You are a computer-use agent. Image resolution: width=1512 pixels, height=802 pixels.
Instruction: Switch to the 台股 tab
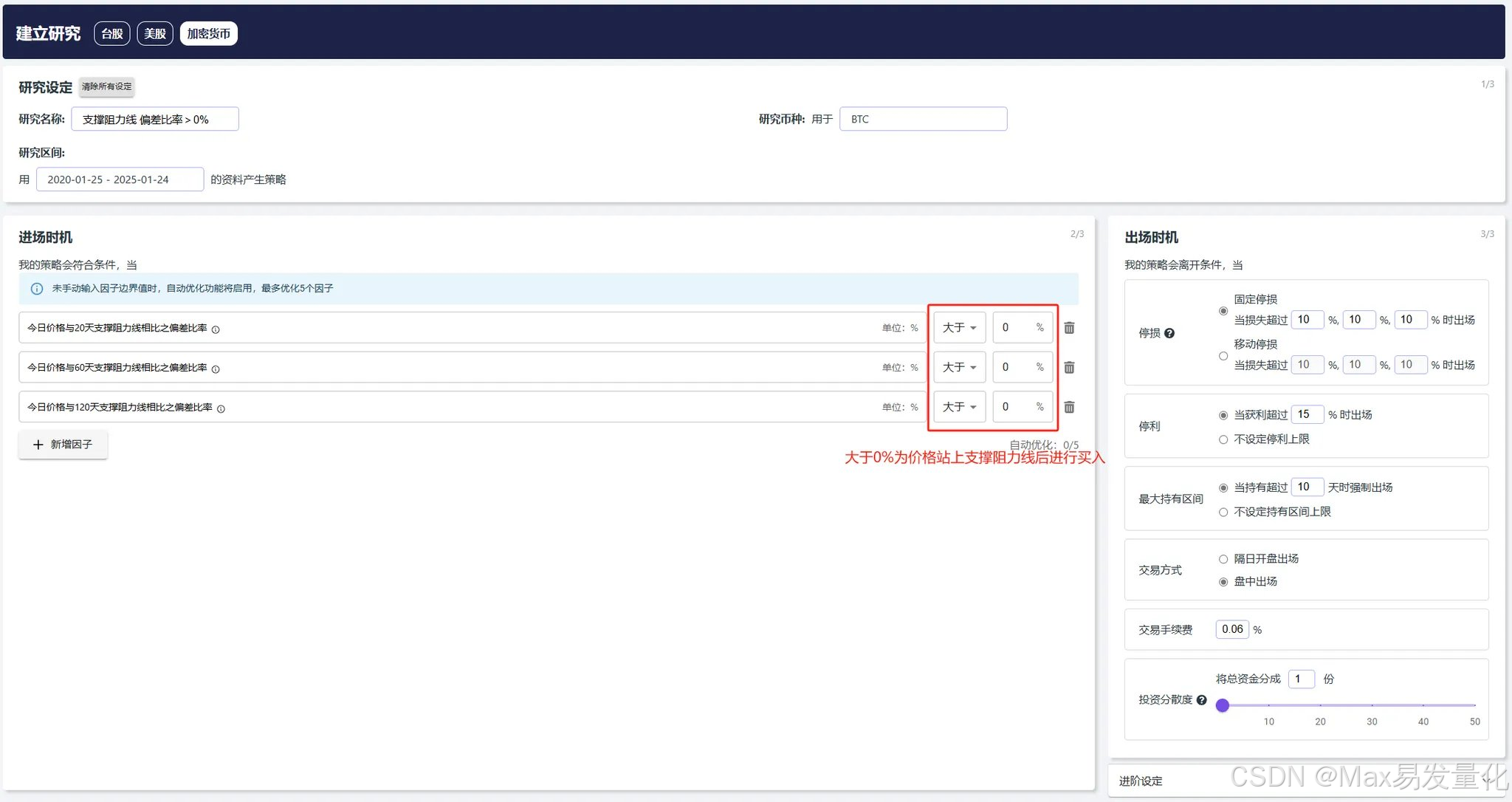[x=112, y=33]
